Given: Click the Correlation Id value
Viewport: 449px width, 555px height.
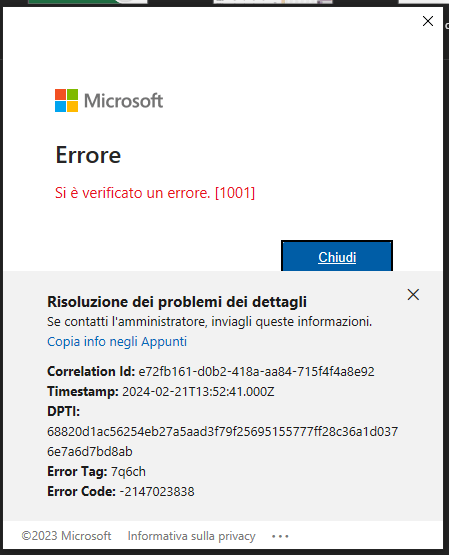Looking at the screenshot, I should coord(257,372).
